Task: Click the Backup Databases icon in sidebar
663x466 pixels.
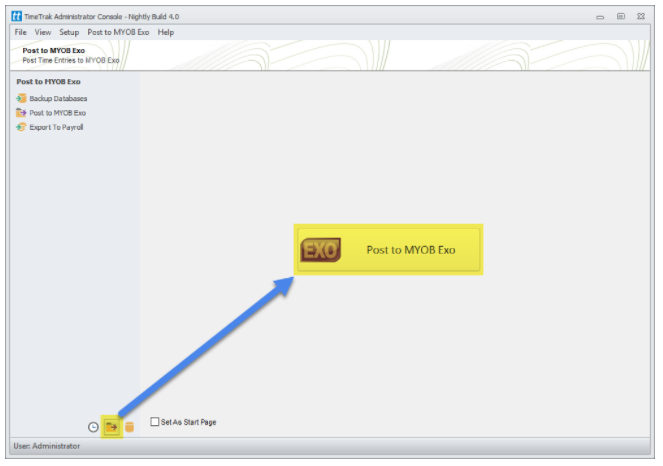Action: coord(21,99)
